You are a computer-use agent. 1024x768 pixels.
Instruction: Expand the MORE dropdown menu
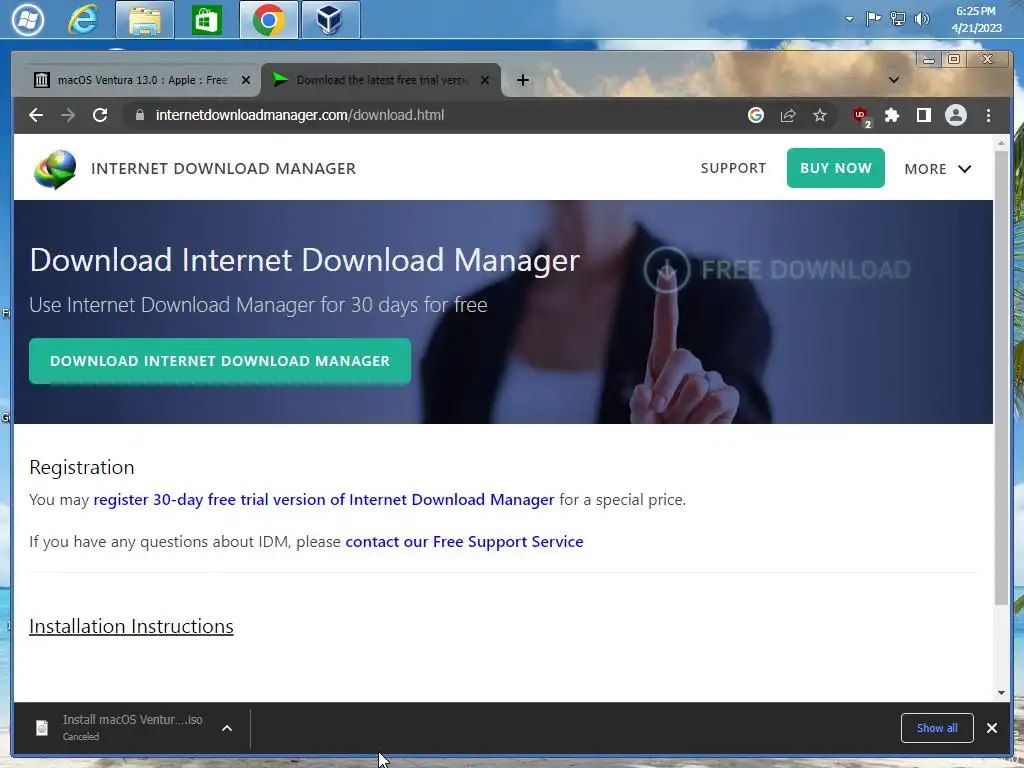tap(938, 169)
